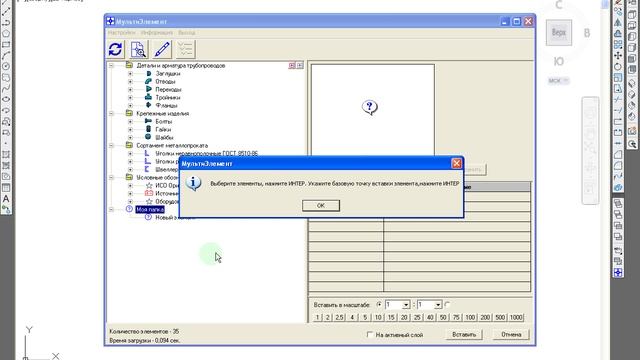Select the radio button after the scale dropdowns
Screen dimensions: 640x360
pyautogui.click(x=447, y=305)
